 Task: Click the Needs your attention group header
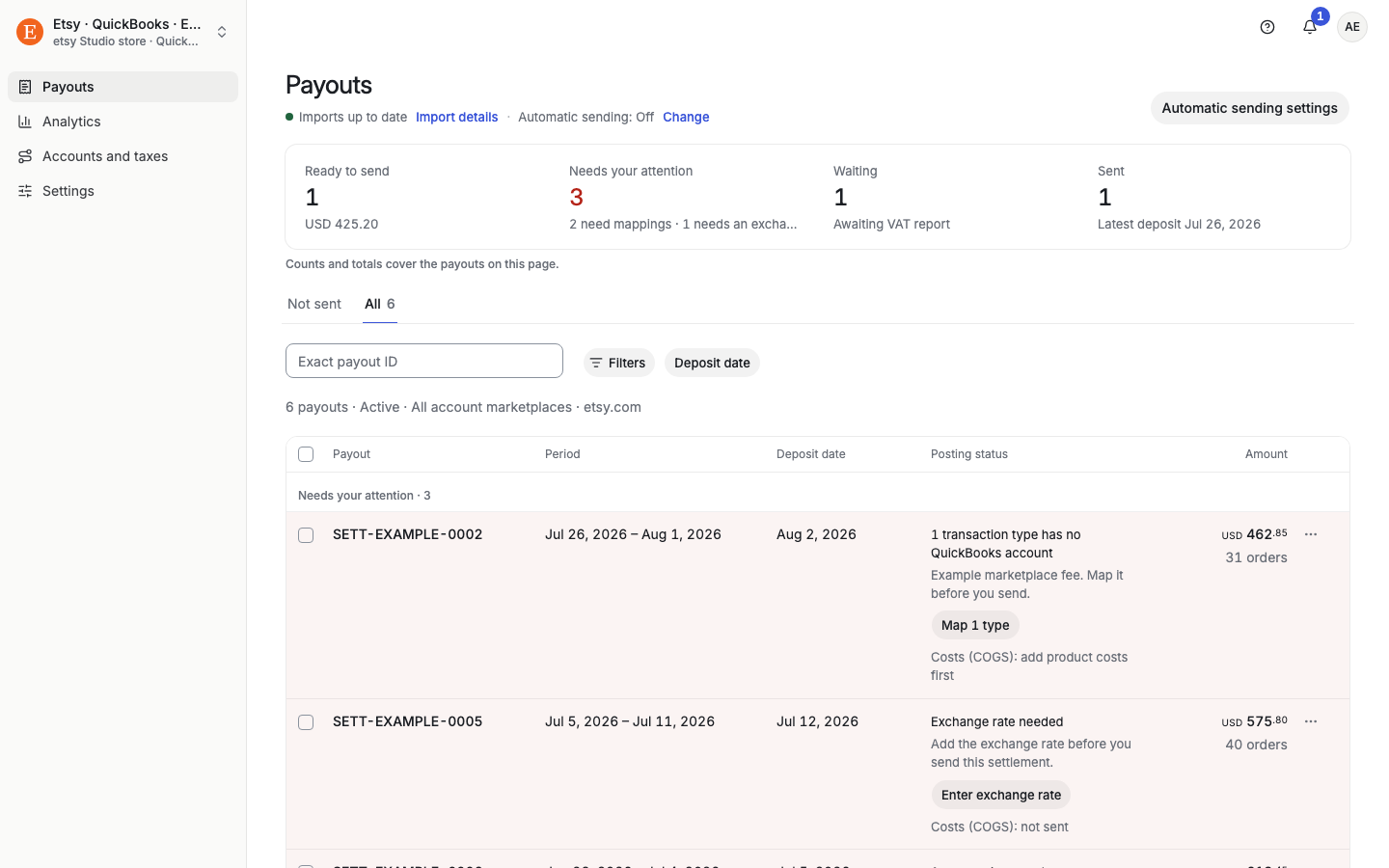[365, 496]
